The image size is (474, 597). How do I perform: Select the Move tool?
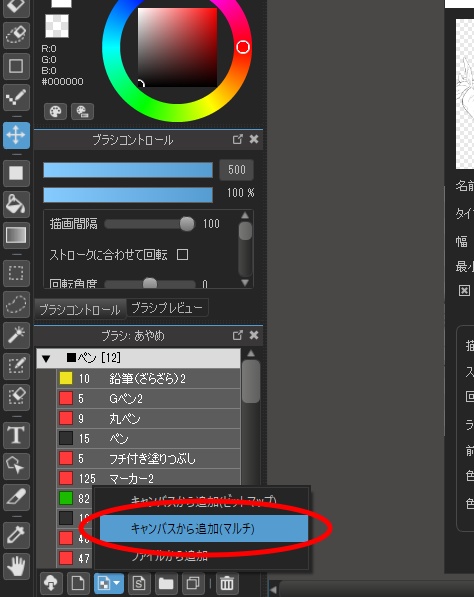(16, 135)
